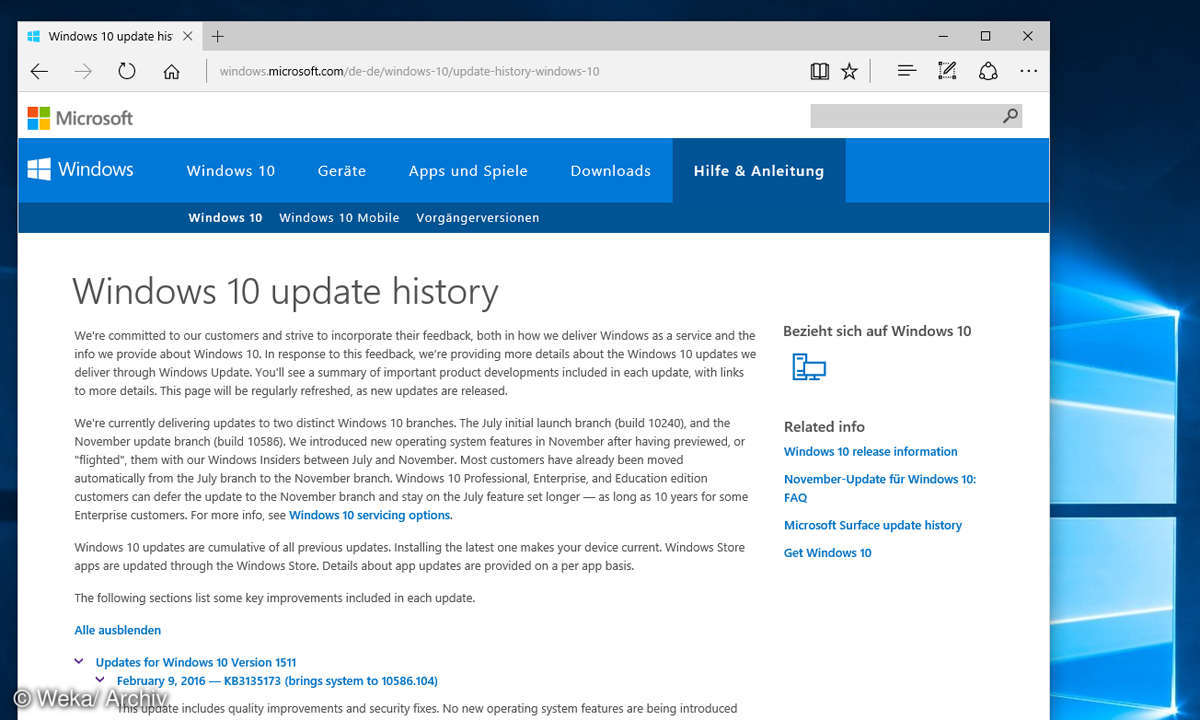This screenshot has height=720, width=1200.
Task: Click the Get Windows 10 link
Action: [x=828, y=553]
